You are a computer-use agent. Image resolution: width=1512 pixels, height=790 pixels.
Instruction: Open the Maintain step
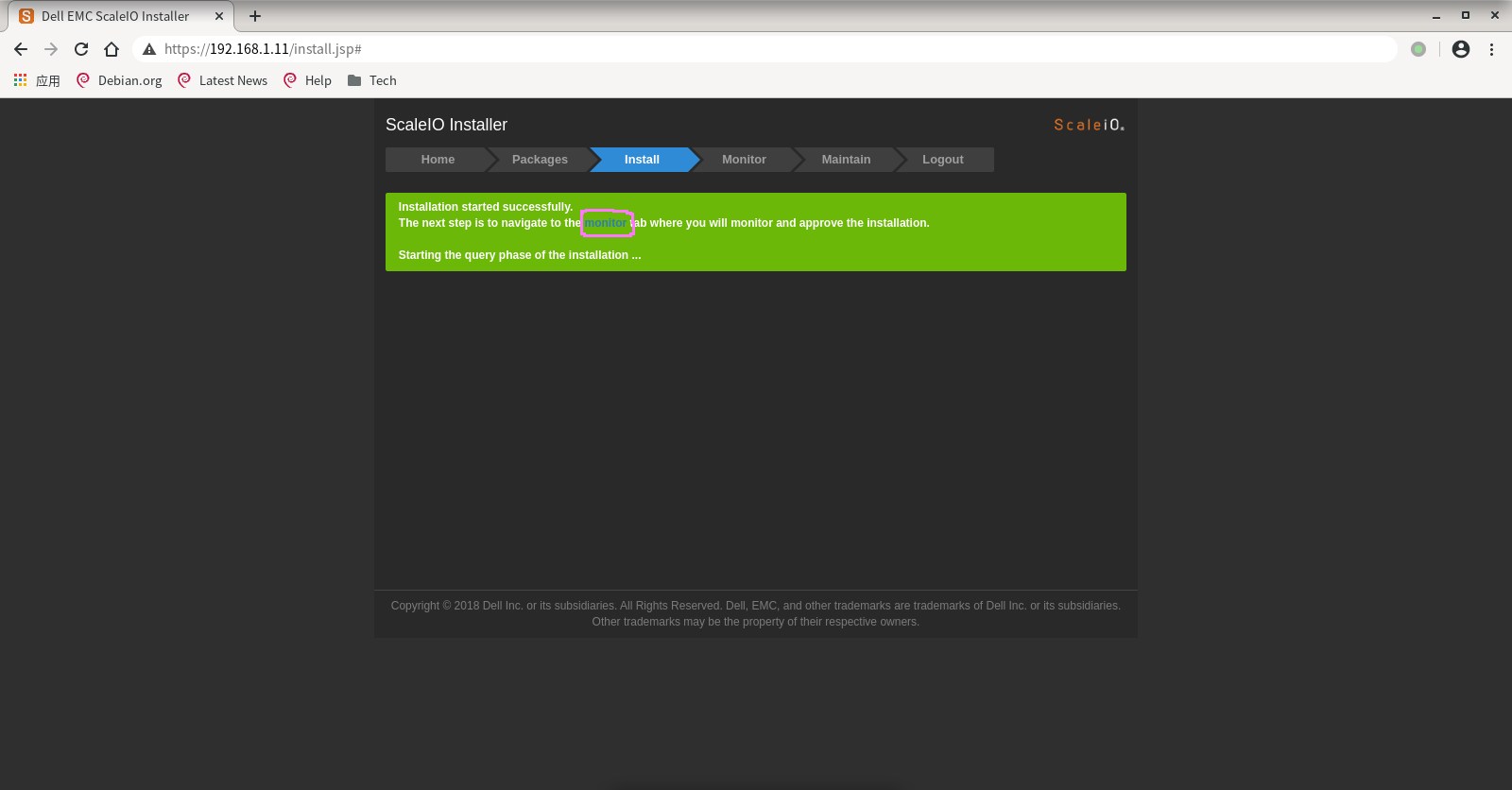(x=846, y=160)
